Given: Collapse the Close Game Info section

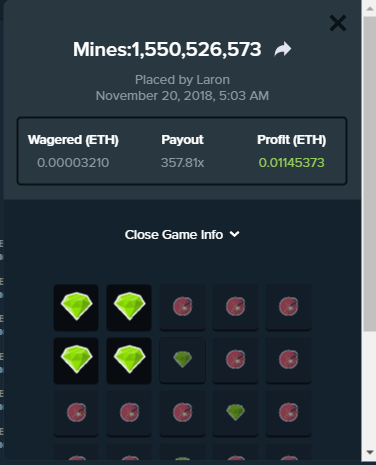Looking at the screenshot, I should pyautogui.click(x=182, y=235).
